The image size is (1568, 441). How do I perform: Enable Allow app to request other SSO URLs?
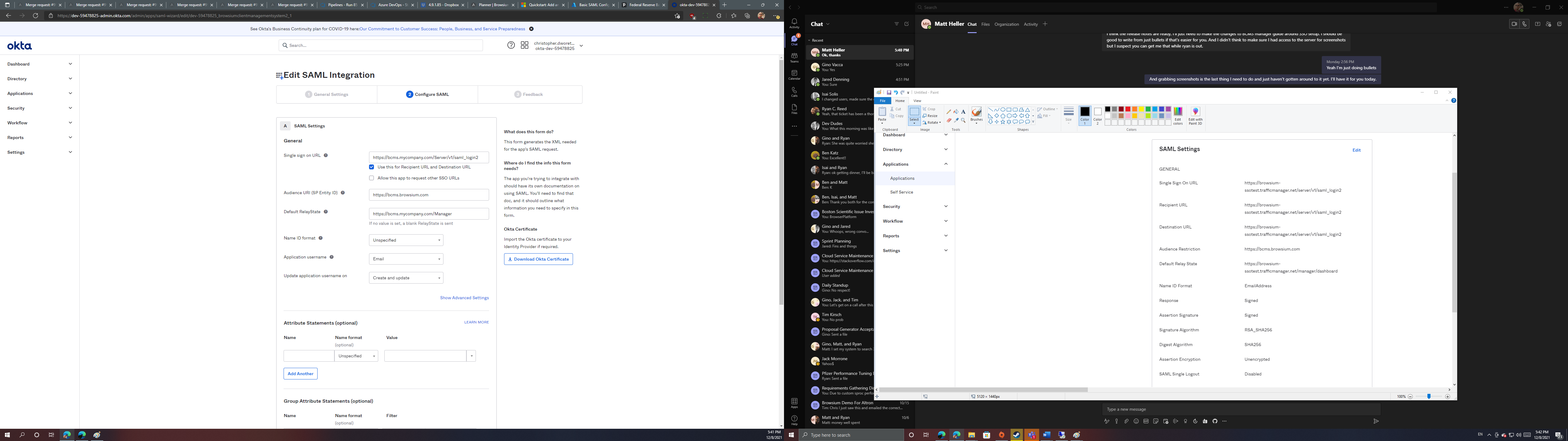click(371, 178)
